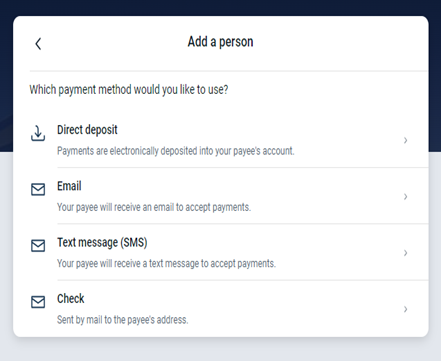Click the Add a person heading
This screenshot has height=361, width=441.
pyautogui.click(x=220, y=42)
